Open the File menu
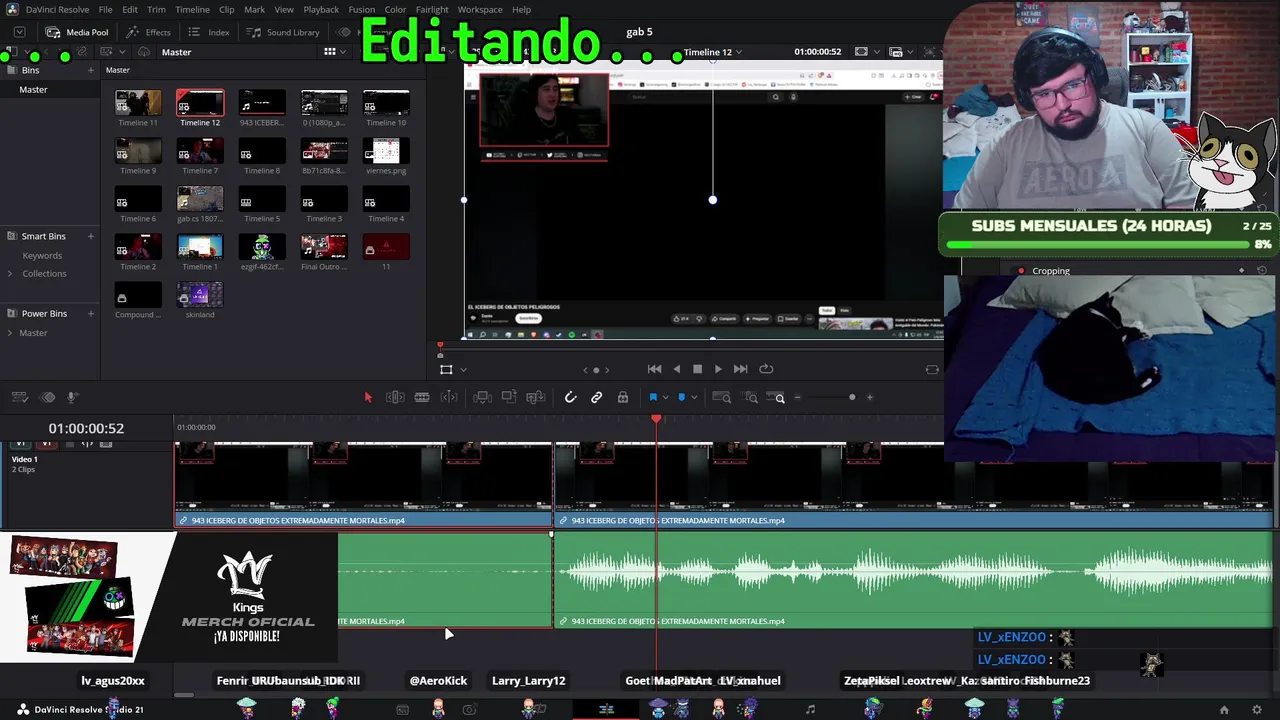 [105, 9]
